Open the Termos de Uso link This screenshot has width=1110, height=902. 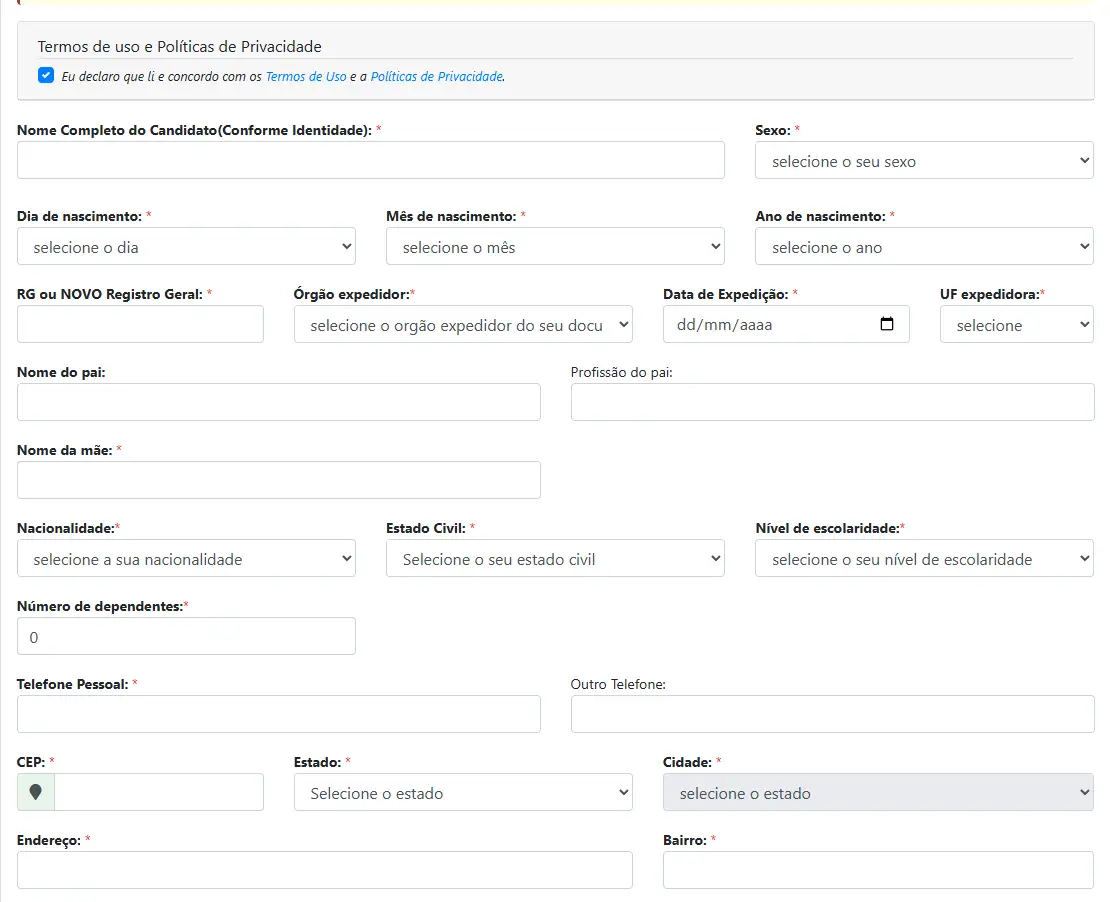tap(306, 76)
